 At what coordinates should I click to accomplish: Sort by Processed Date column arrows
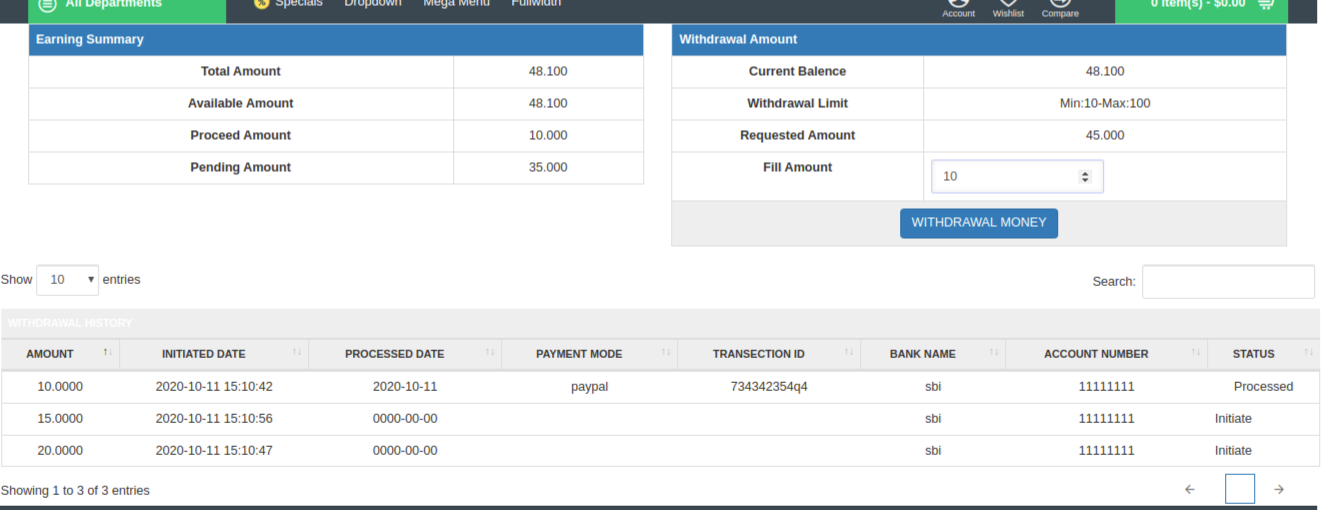(x=490, y=353)
